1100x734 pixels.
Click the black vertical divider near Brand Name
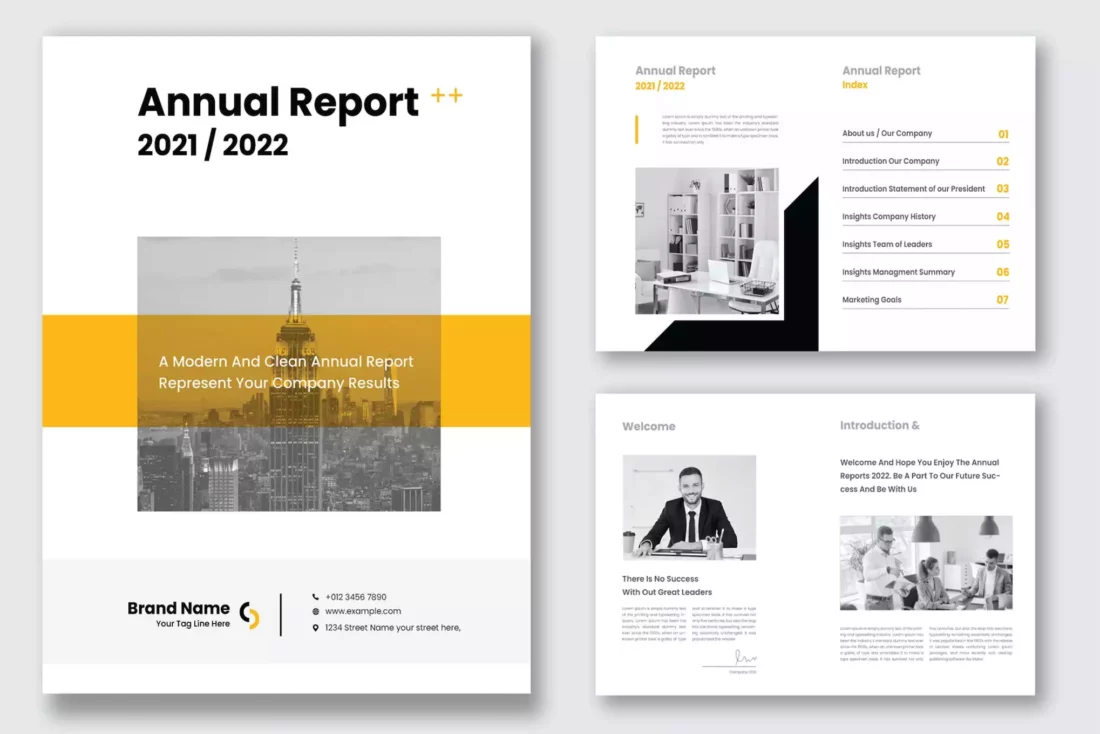point(281,614)
